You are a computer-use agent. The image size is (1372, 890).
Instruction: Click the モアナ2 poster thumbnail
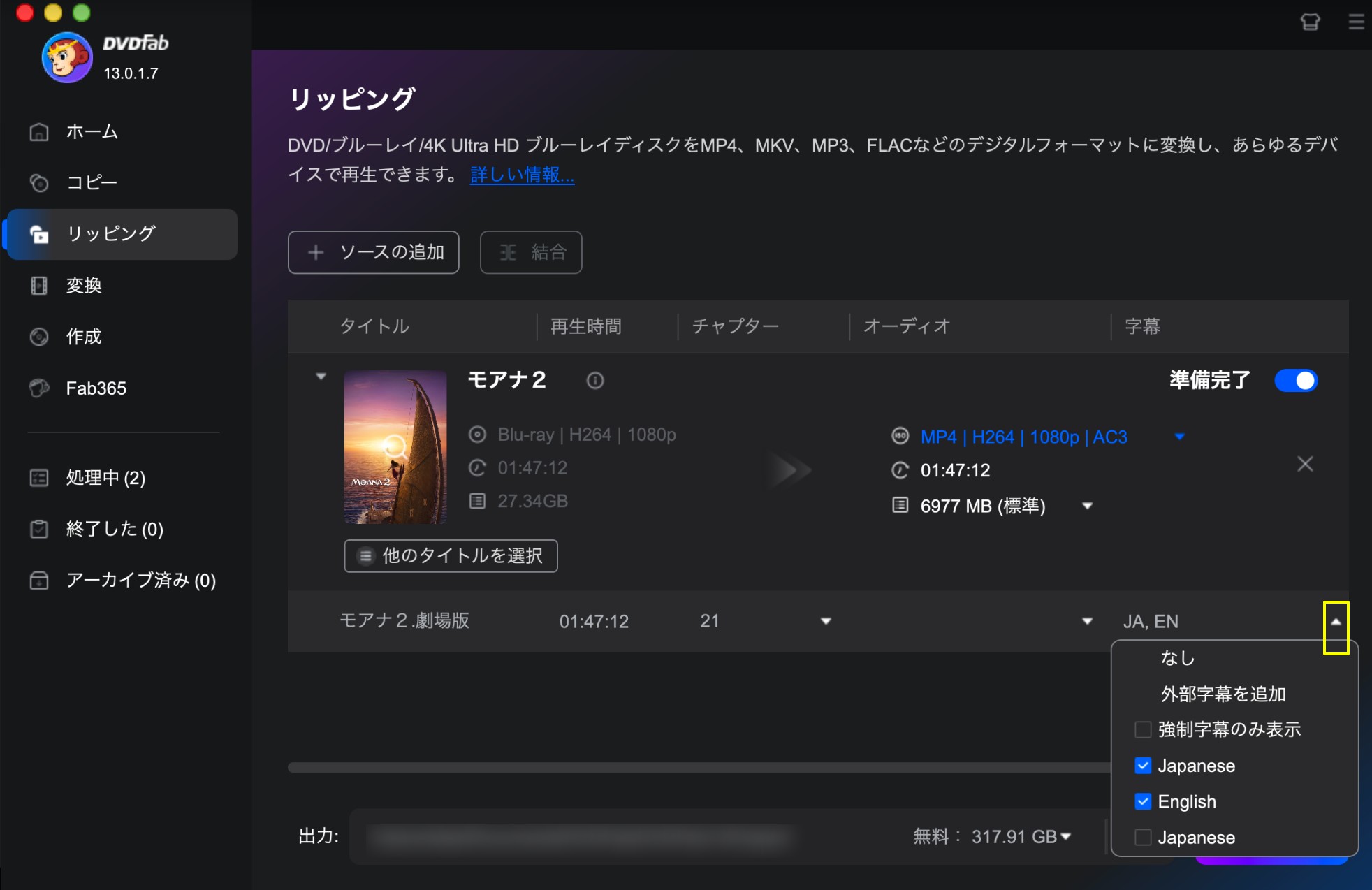[x=395, y=447]
